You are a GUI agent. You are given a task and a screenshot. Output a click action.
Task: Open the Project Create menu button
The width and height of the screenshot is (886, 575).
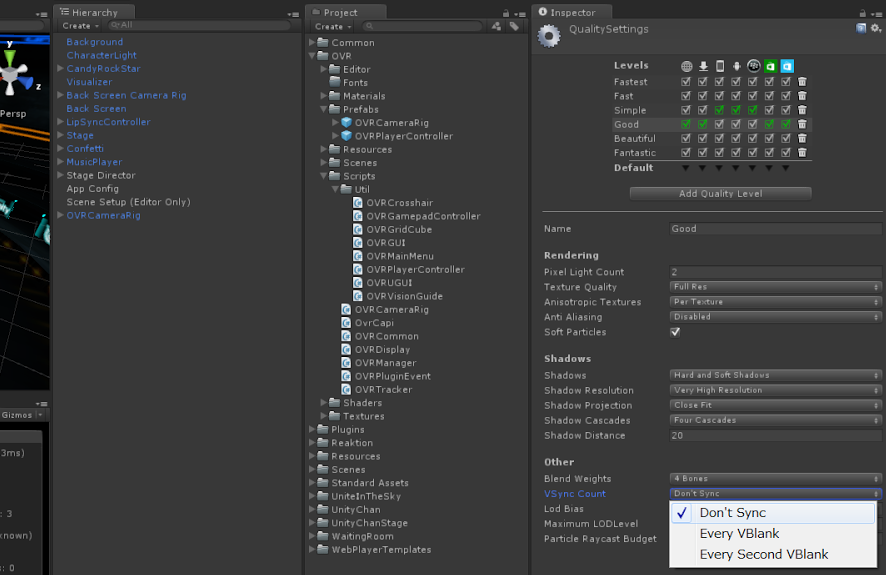tap(333, 27)
